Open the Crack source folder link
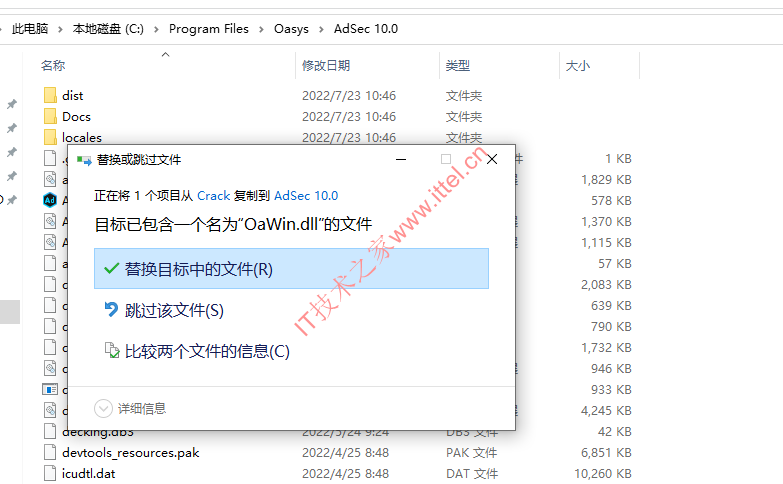Screen dimensions: 783x484 (x=213, y=195)
